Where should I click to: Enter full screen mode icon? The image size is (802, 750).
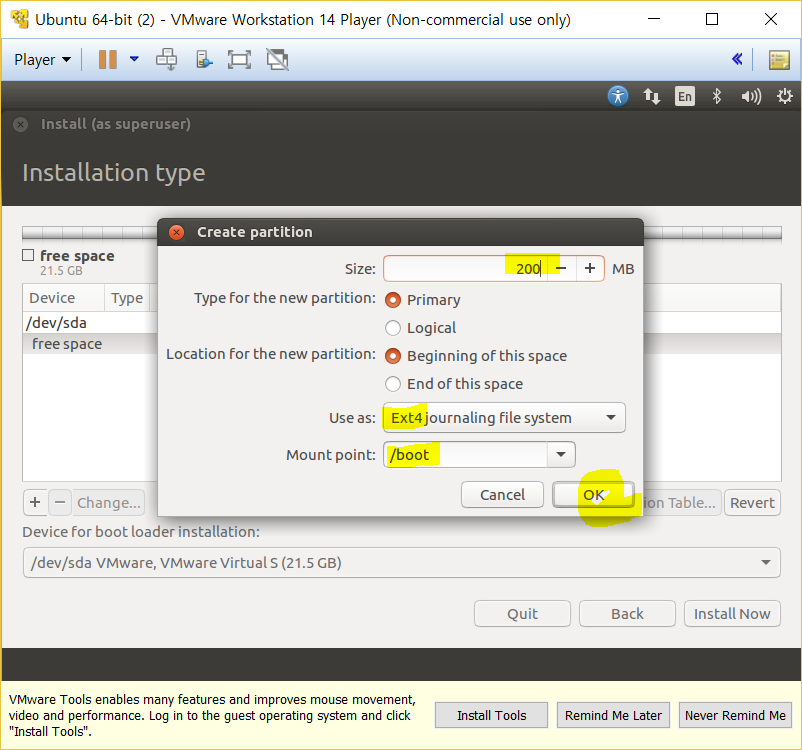point(239,60)
